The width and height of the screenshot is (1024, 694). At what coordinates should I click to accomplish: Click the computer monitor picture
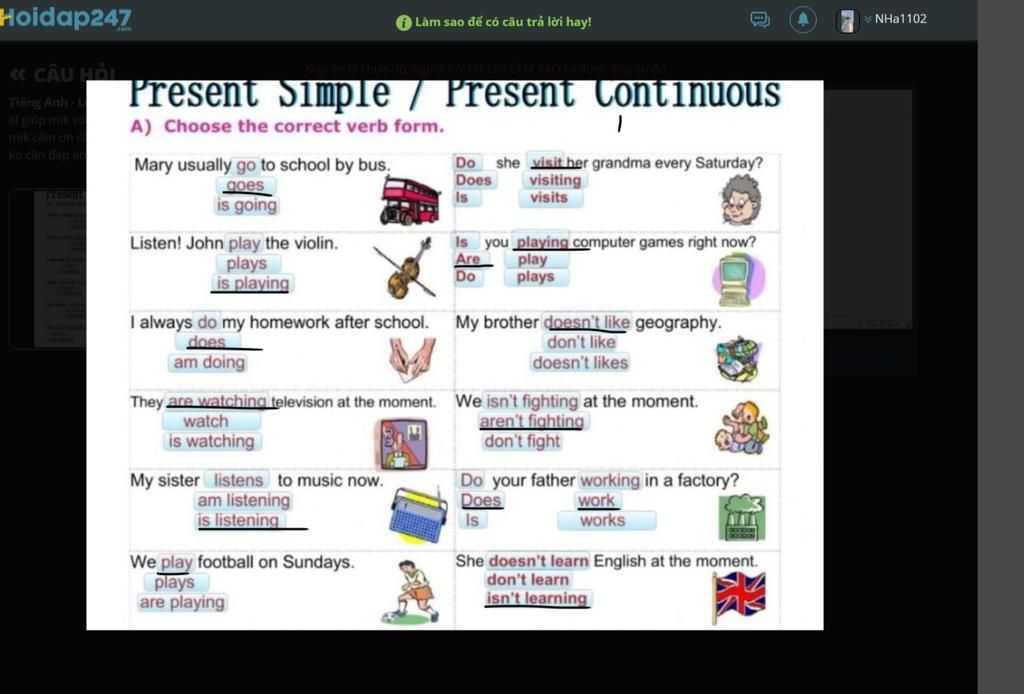738,279
